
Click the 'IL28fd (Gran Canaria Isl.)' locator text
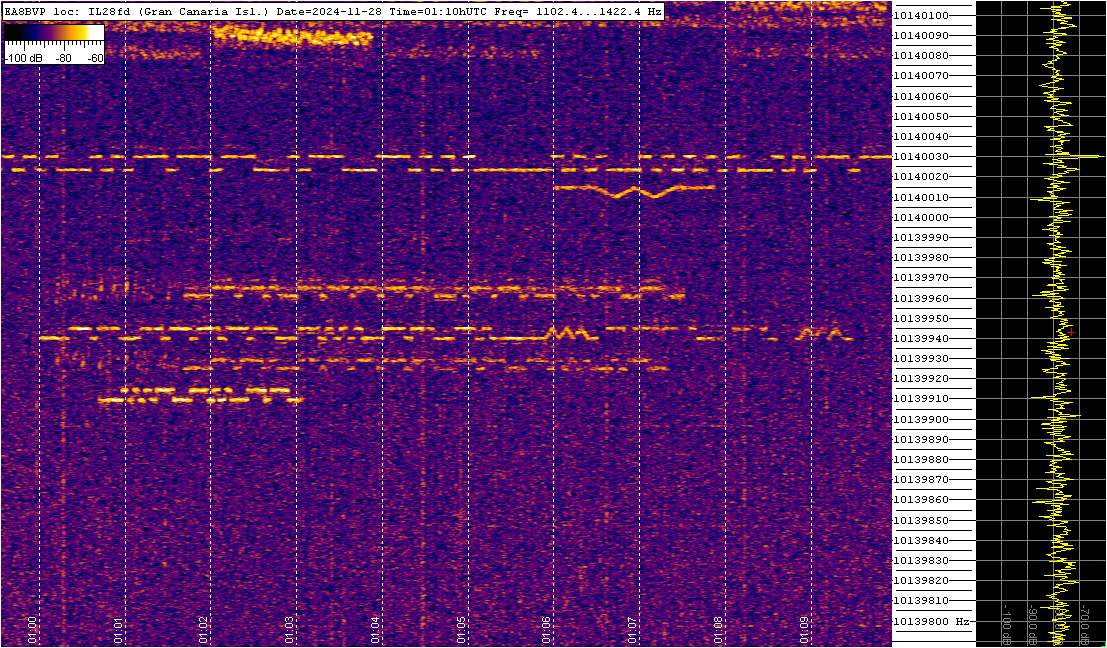pyautogui.click(x=179, y=11)
